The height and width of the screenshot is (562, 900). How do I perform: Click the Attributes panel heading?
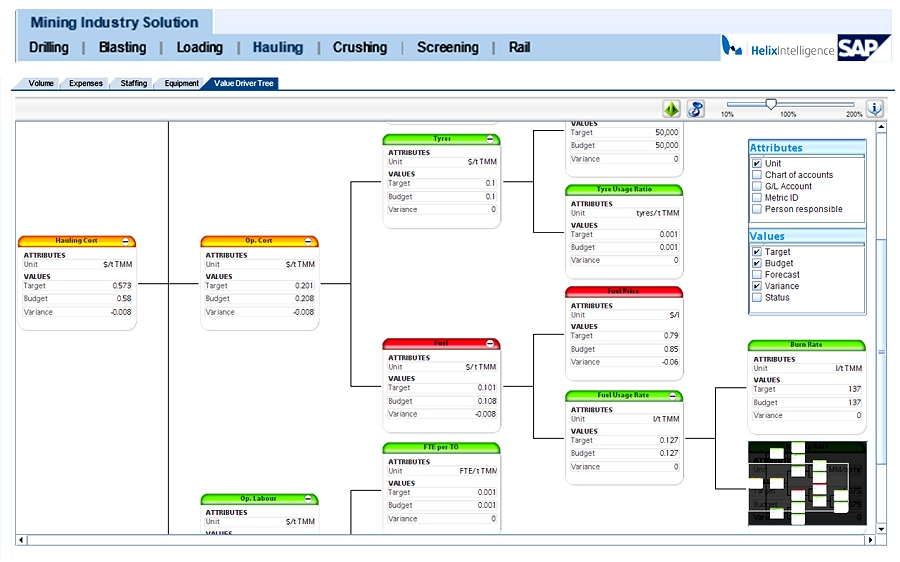(776, 148)
